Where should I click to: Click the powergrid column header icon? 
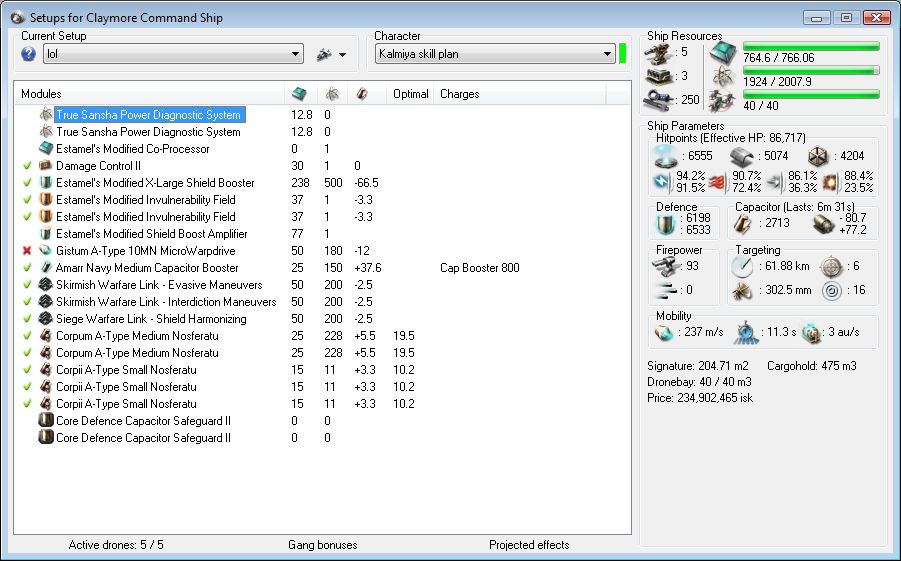pyautogui.click(x=331, y=94)
